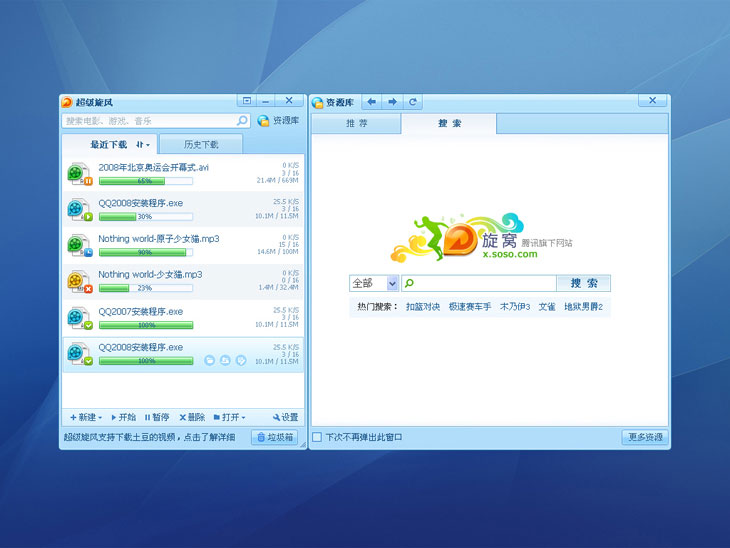This screenshot has height=548, width=730.
Task: Open hot search link 扣篮对决
Action: [x=423, y=307]
